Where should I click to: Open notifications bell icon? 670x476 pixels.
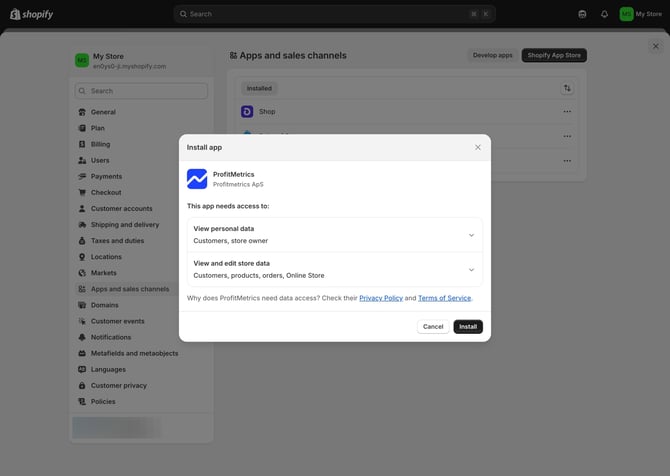point(604,14)
